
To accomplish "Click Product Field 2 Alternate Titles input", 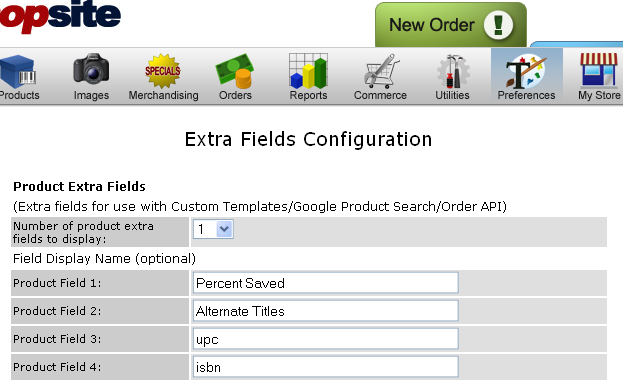I will (x=325, y=311).
